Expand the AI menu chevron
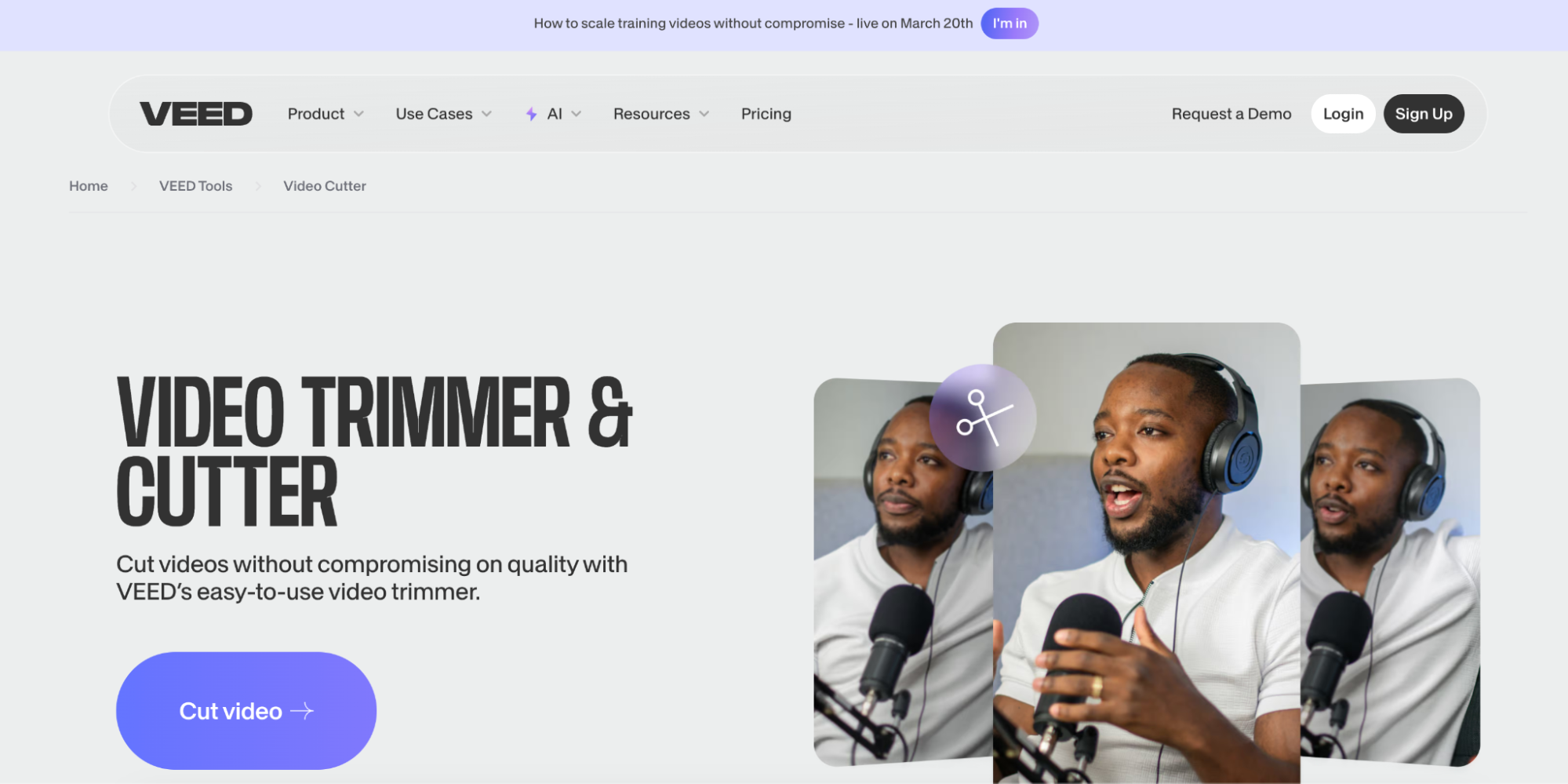 click(x=577, y=114)
